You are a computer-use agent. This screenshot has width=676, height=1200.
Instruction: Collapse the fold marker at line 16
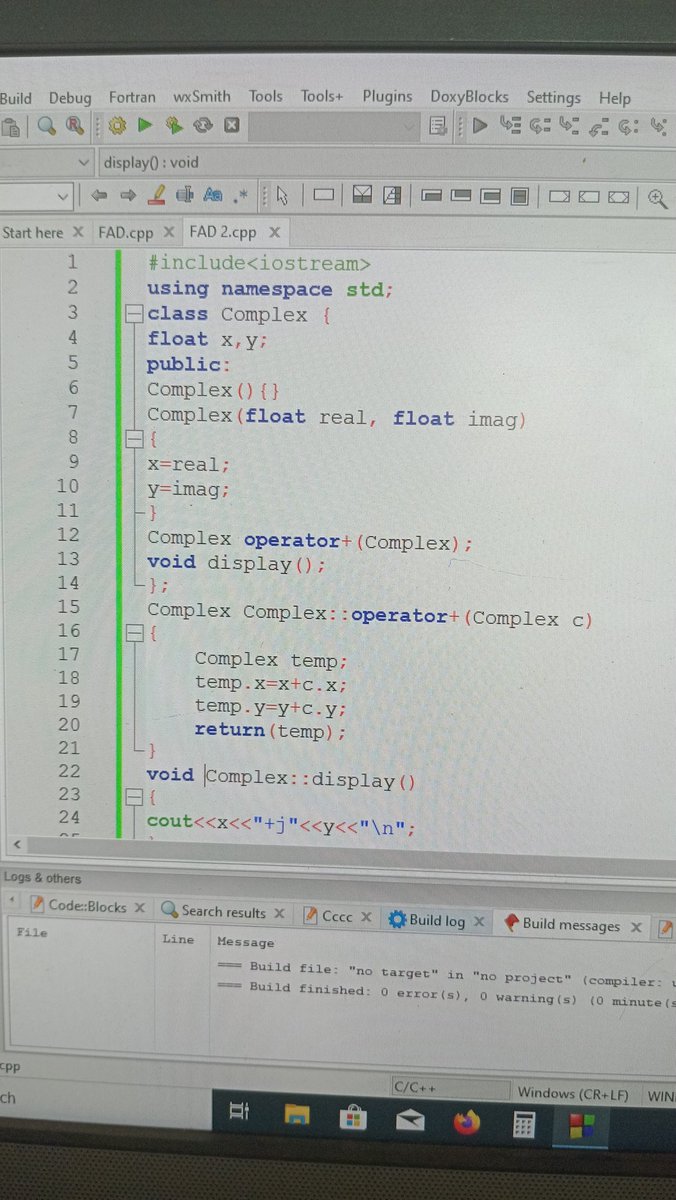133,633
